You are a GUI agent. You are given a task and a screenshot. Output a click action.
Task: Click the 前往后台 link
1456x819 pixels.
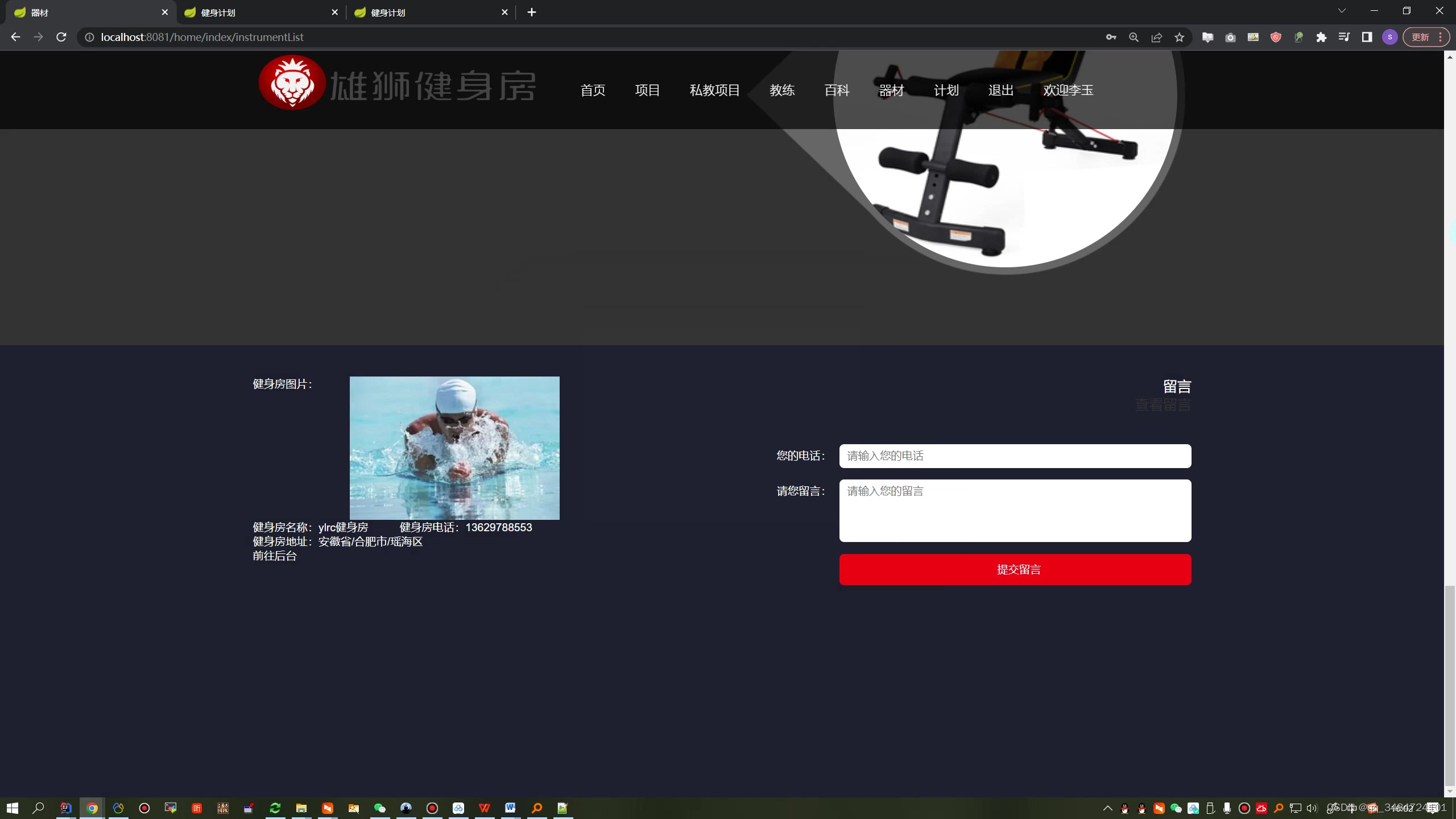pyautogui.click(x=275, y=556)
